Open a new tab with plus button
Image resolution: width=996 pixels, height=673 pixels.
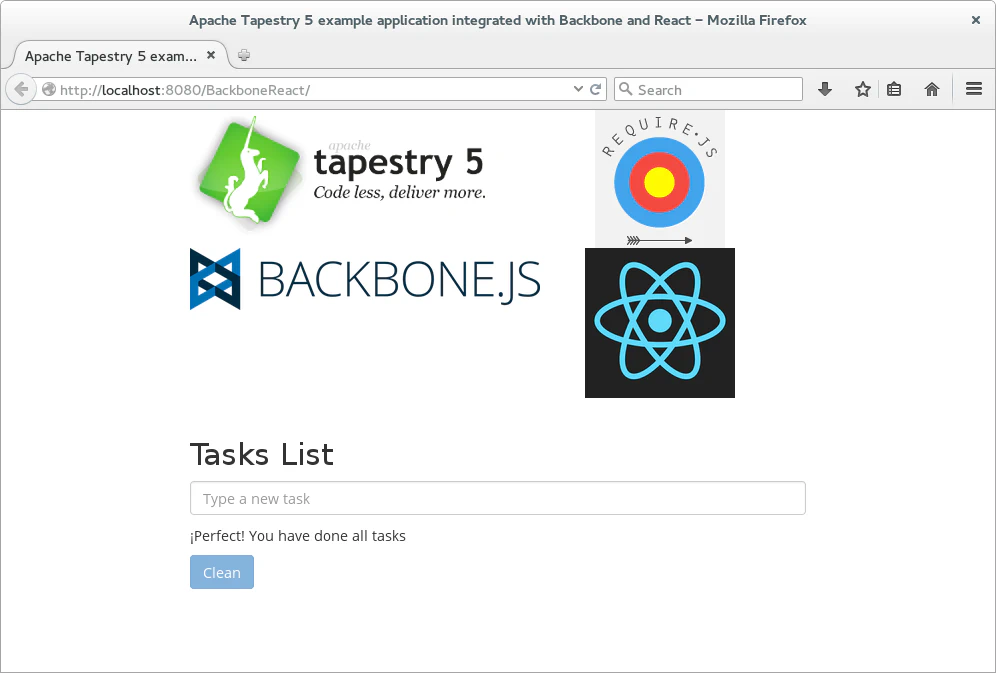[x=244, y=56]
